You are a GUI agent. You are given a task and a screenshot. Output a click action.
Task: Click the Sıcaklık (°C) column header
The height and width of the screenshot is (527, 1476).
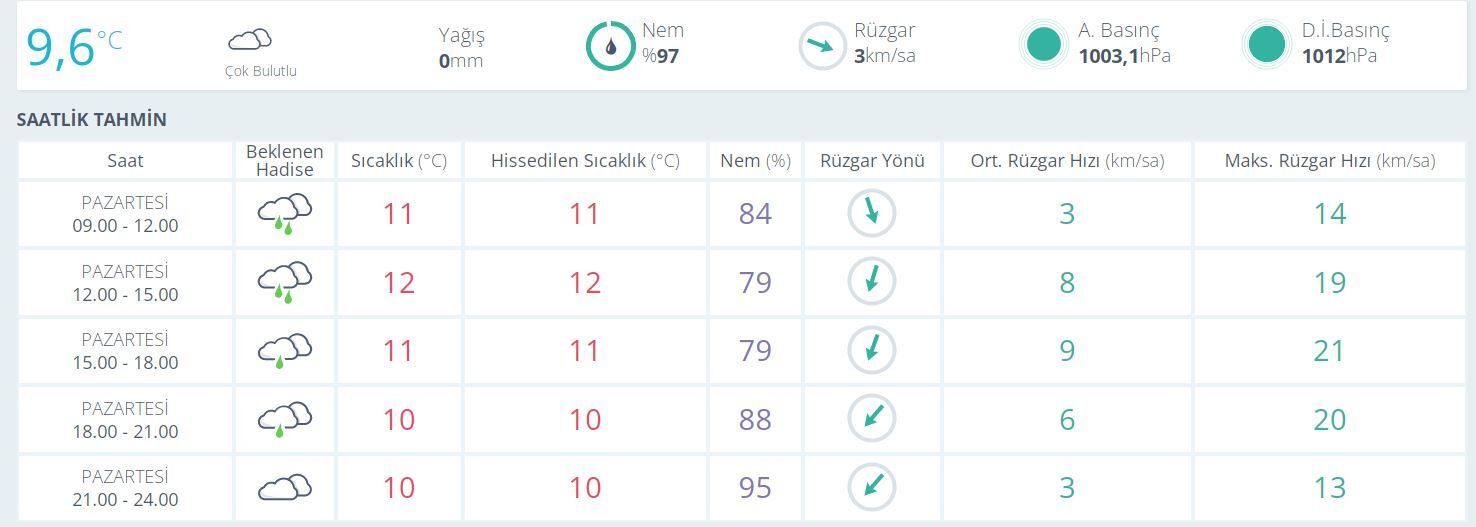point(399,161)
